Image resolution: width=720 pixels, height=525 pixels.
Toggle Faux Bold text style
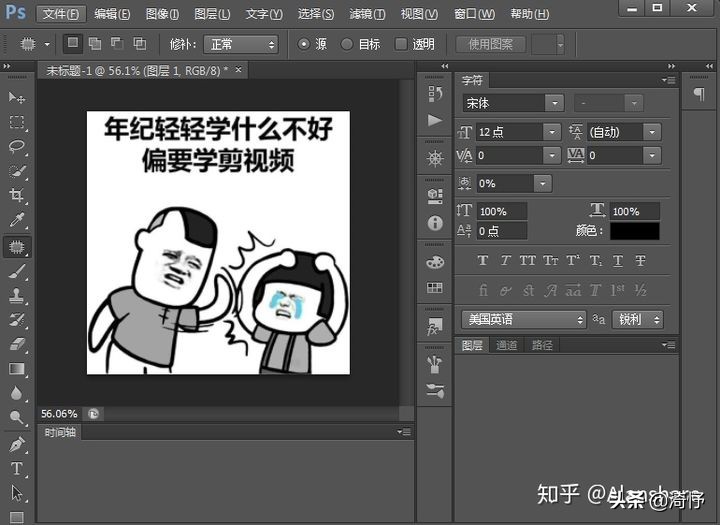pos(483,260)
